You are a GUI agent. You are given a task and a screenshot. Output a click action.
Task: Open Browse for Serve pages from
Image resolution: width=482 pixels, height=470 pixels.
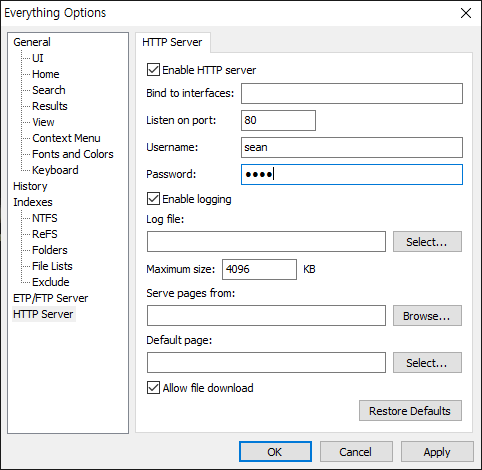[427, 315]
